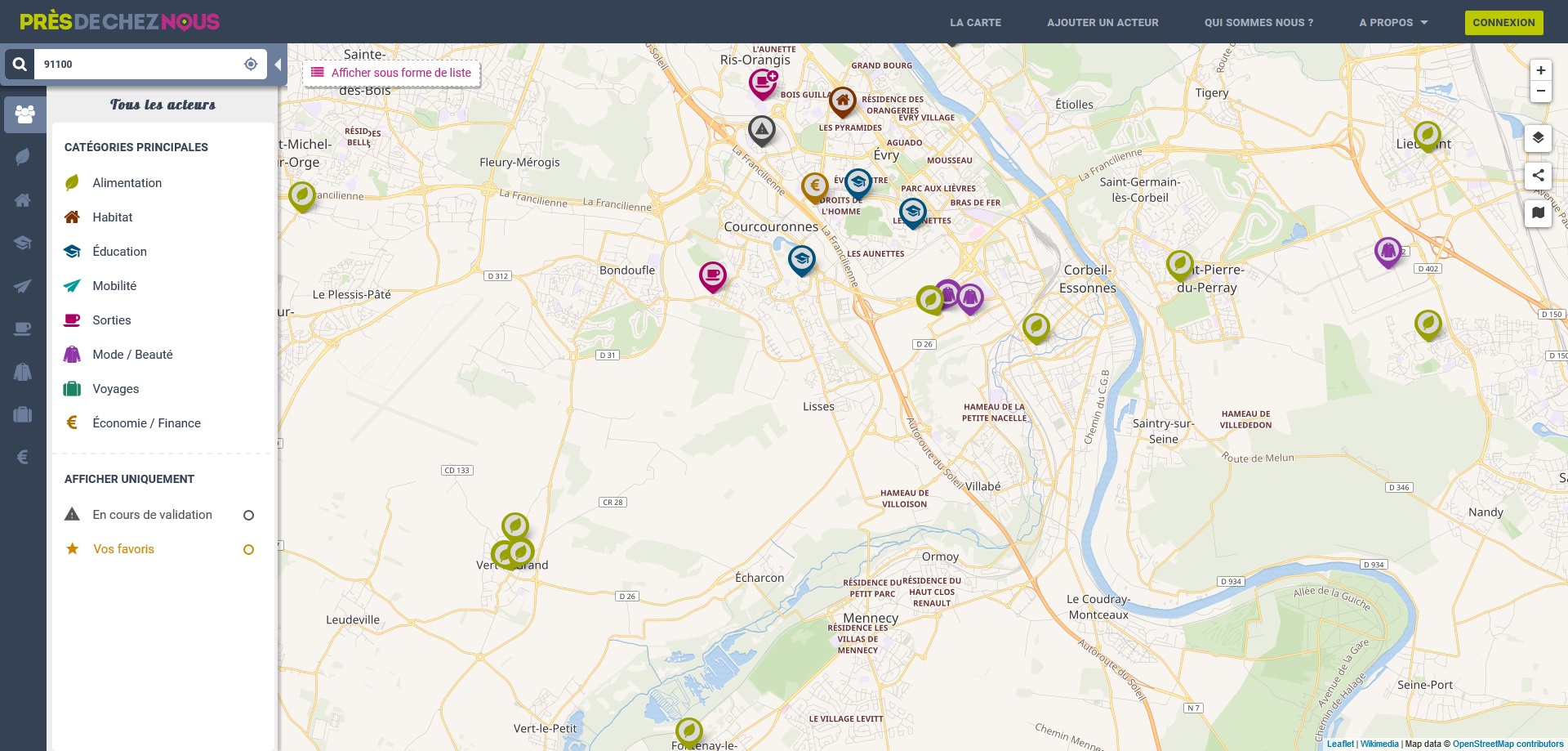Zoom out the map with minus button
Viewport: 1568px width, 751px height.
(1540, 91)
